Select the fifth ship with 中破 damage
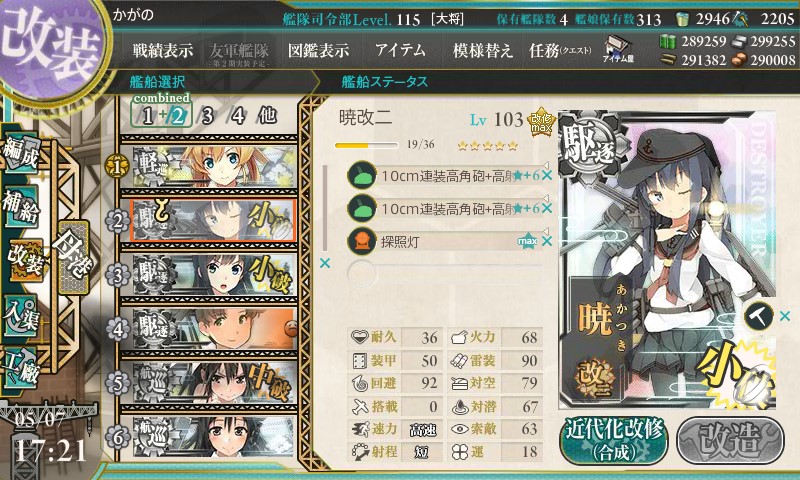This screenshot has height=480, width=800. pyautogui.click(x=209, y=383)
